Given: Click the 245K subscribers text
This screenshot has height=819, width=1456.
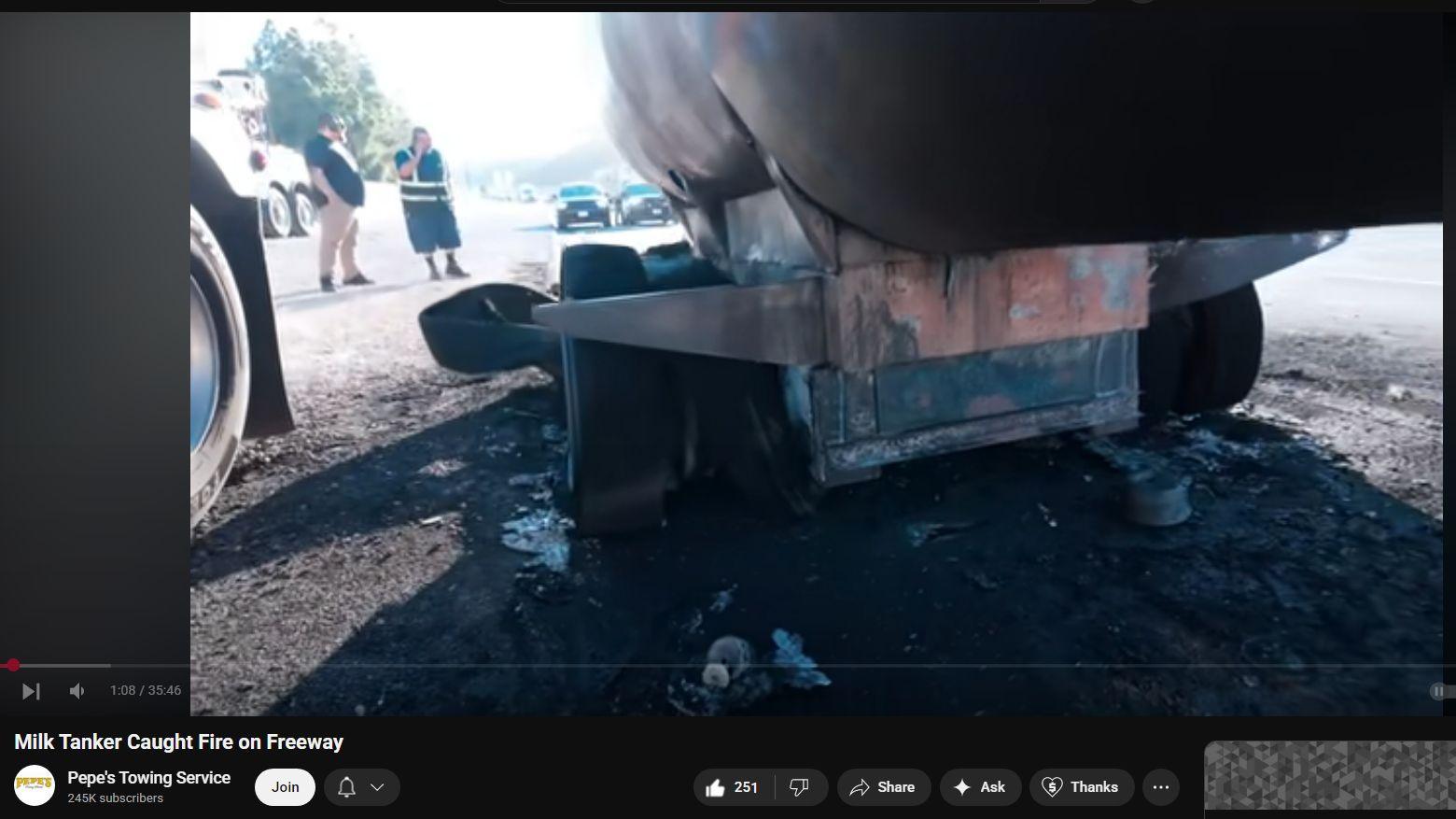Looking at the screenshot, I should pos(115,798).
